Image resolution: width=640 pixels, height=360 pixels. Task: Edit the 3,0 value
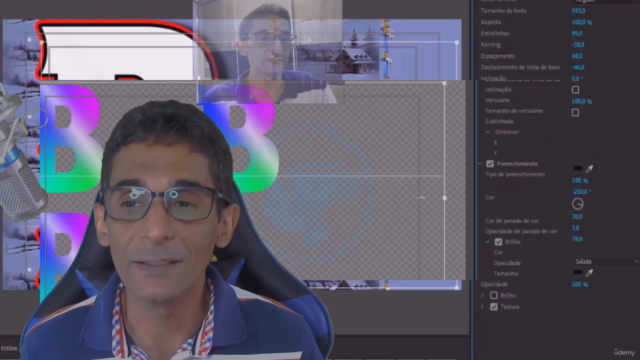[x=576, y=228]
